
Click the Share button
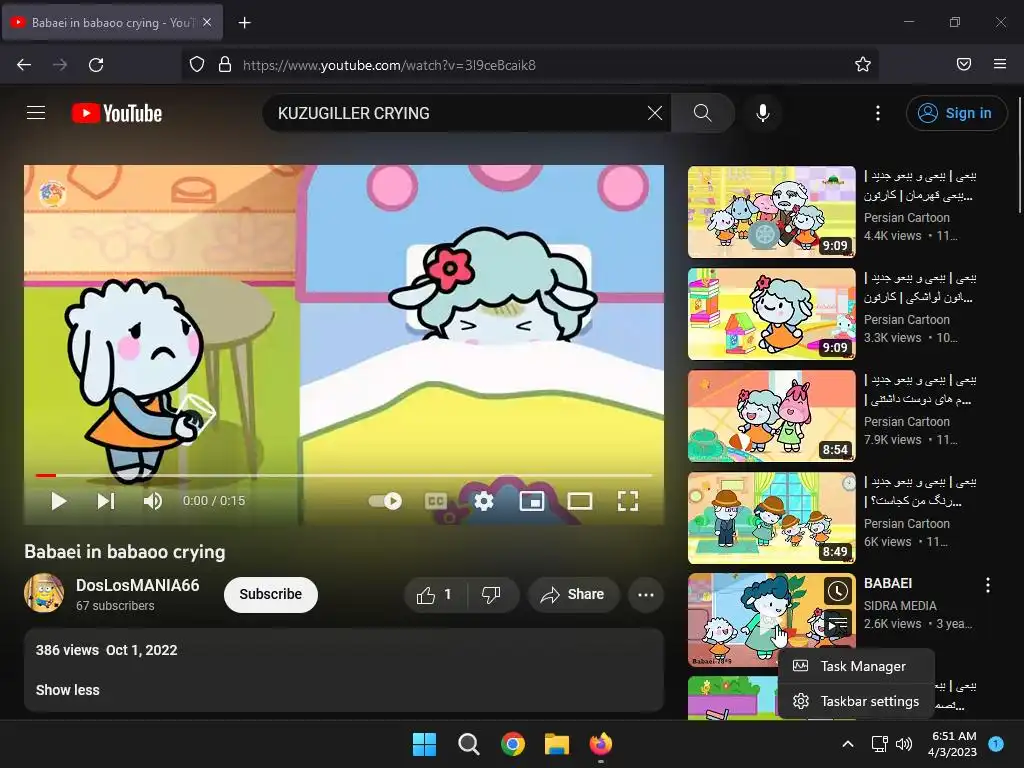pyautogui.click(x=573, y=594)
